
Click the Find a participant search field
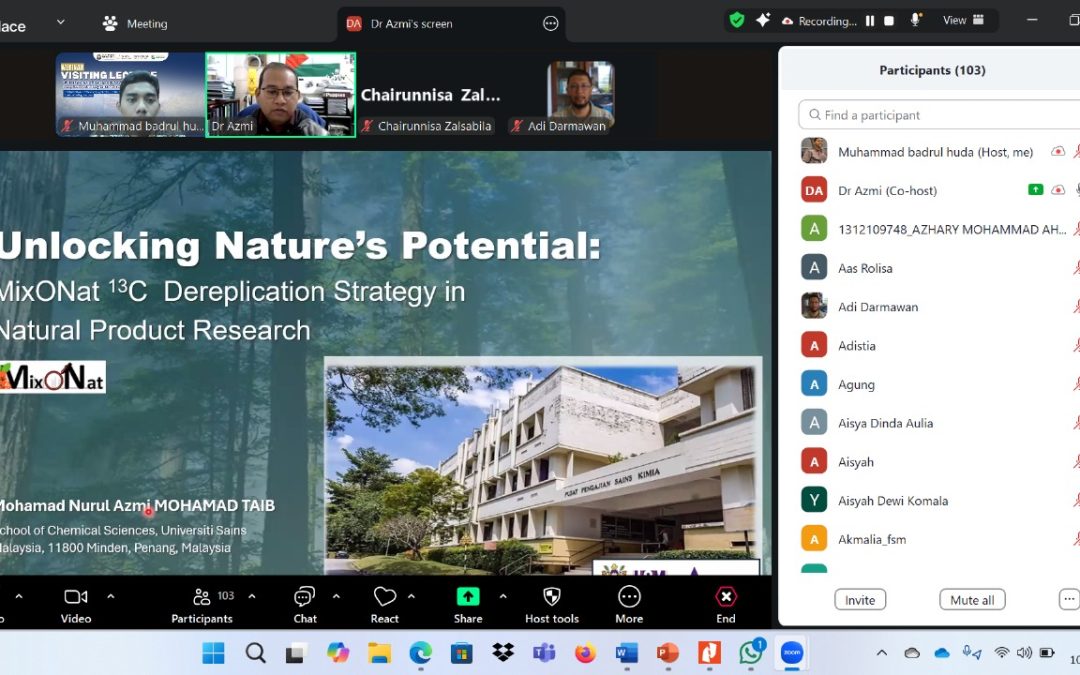(940, 115)
